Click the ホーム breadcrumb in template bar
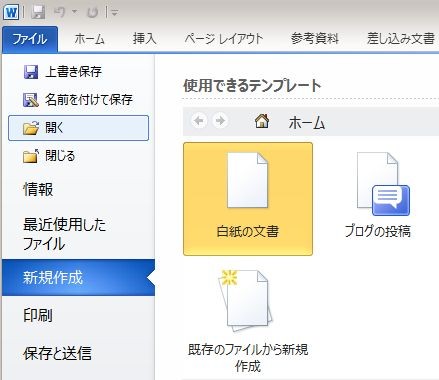Image resolution: width=439 pixels, height=380 pixels. pyautogui.click(x=307, y=122)
